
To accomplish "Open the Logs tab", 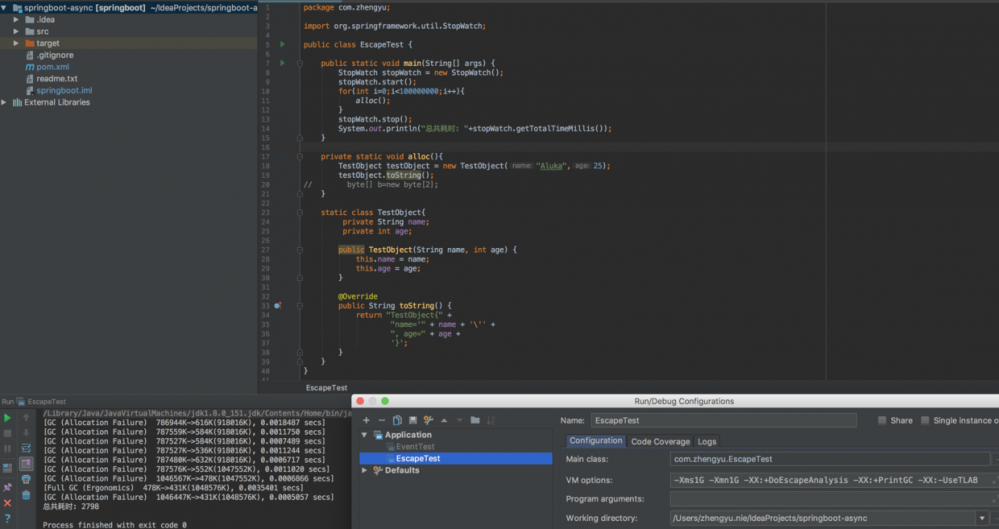I will pyautogui.click(x=707, y=441).
